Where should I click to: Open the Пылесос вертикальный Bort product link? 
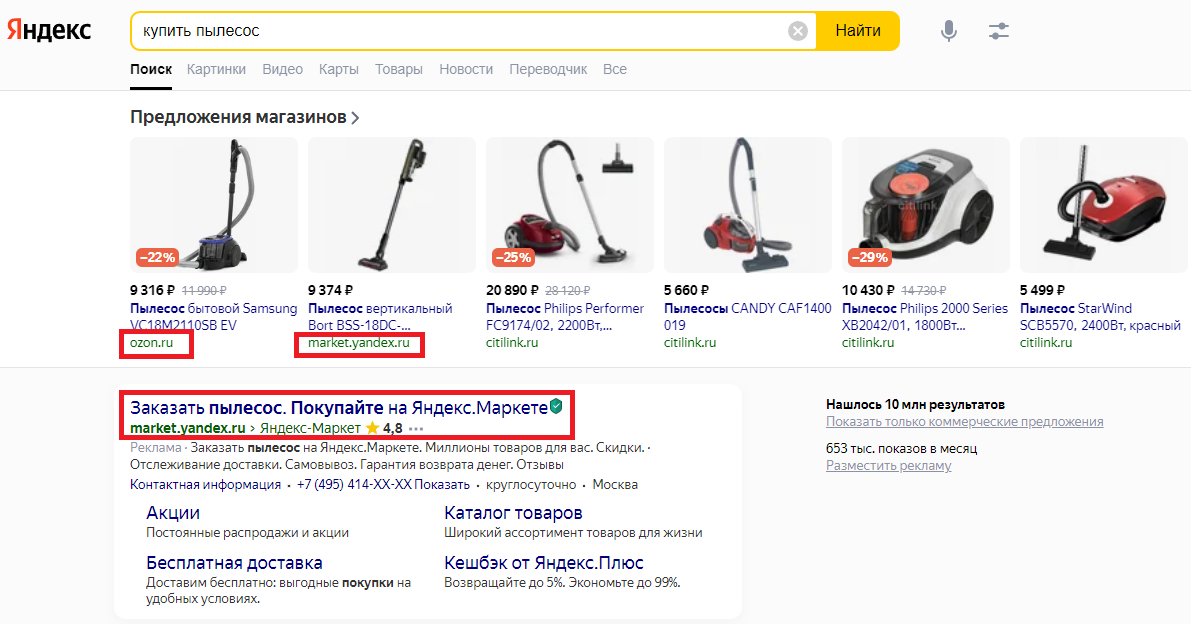pyautogui.click(x=380, y=317)
